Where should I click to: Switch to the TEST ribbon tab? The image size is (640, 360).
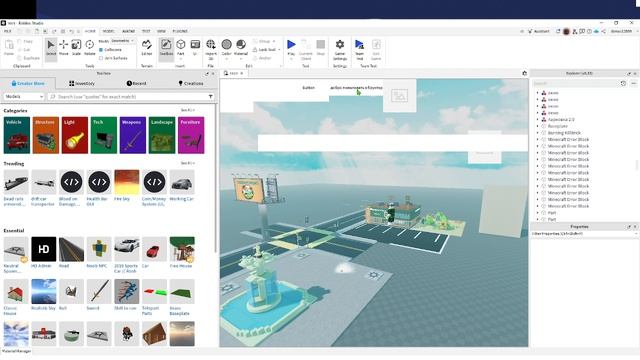[x=146, y=31]
